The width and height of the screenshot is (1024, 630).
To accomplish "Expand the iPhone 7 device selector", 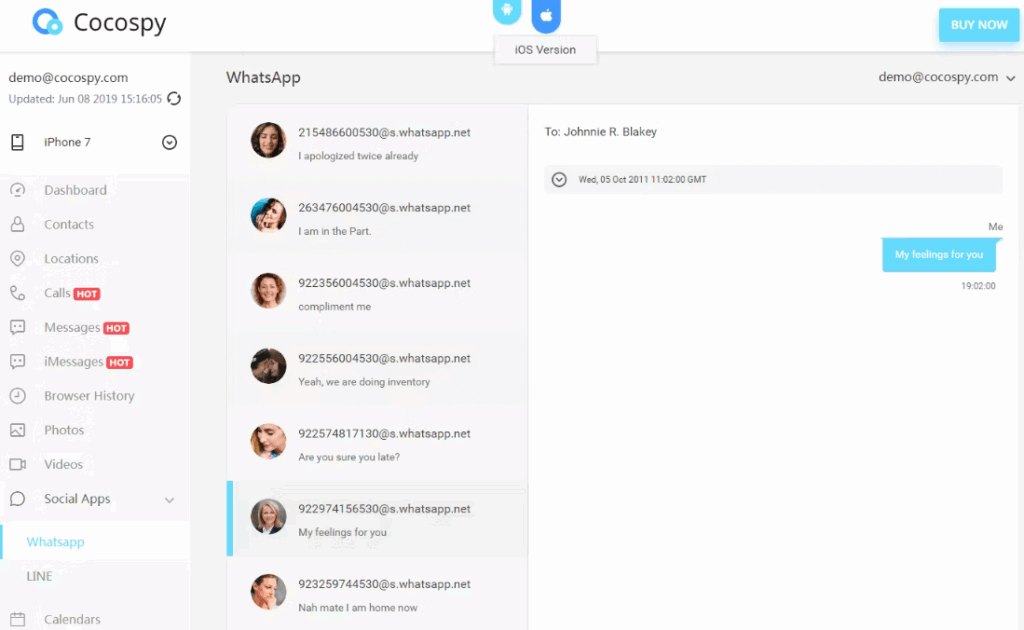I will tap(169, 142).
